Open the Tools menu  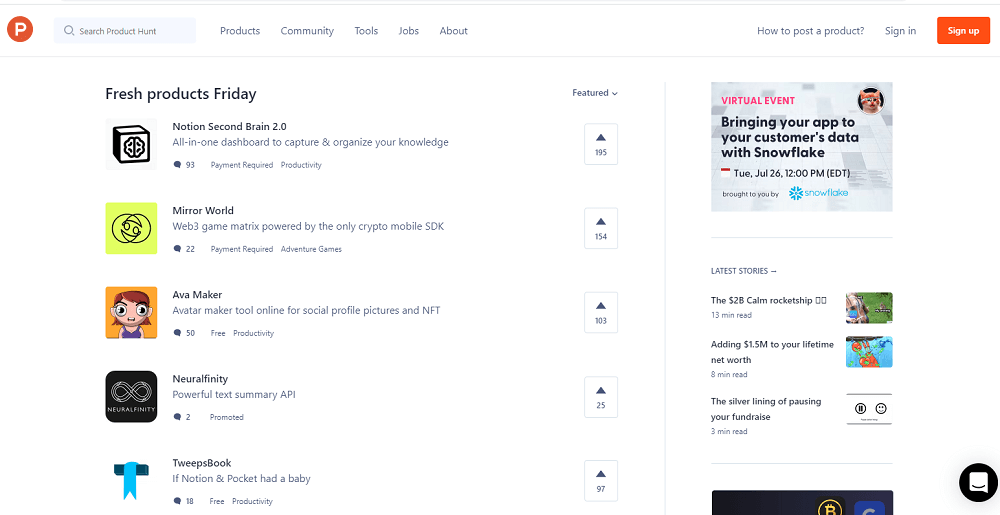point(366,31)
